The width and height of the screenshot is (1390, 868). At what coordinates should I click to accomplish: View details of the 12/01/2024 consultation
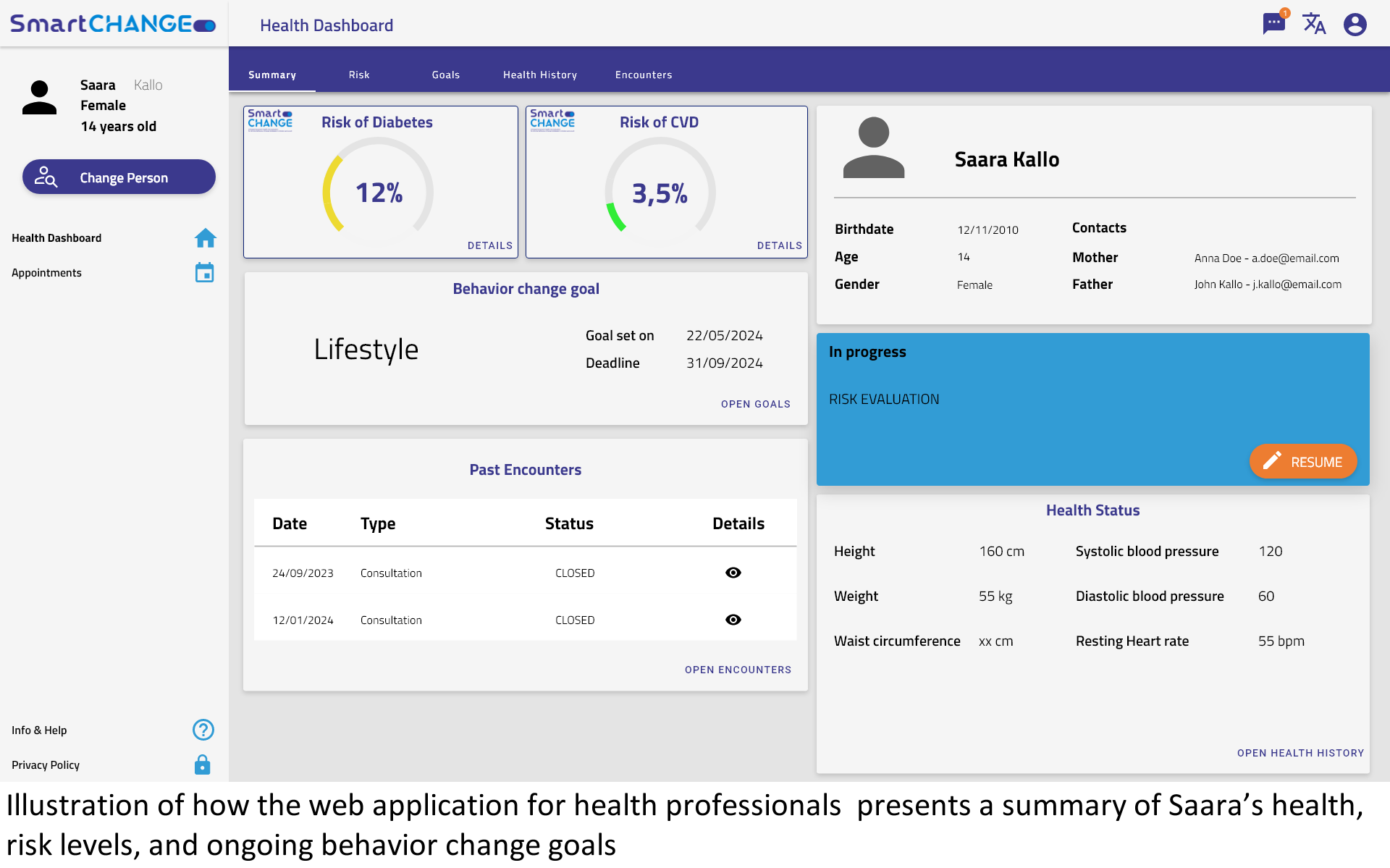tap(733, 620)
